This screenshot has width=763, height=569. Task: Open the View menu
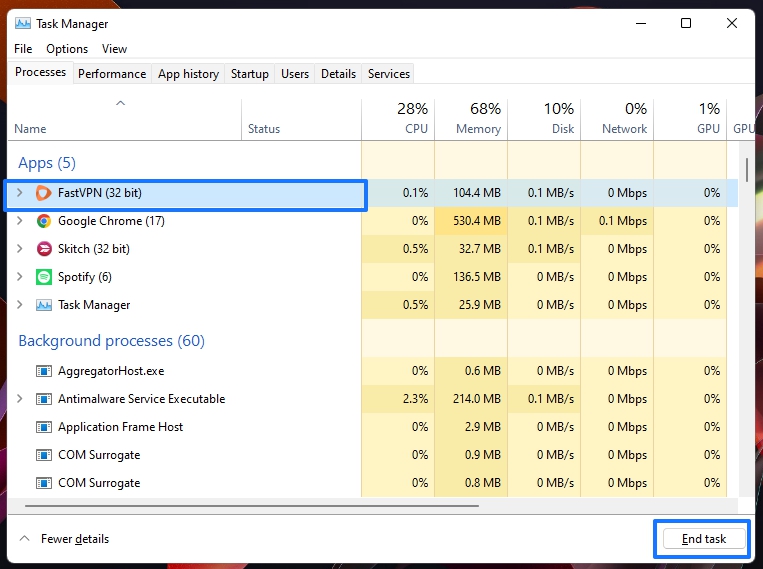[114, 49]
